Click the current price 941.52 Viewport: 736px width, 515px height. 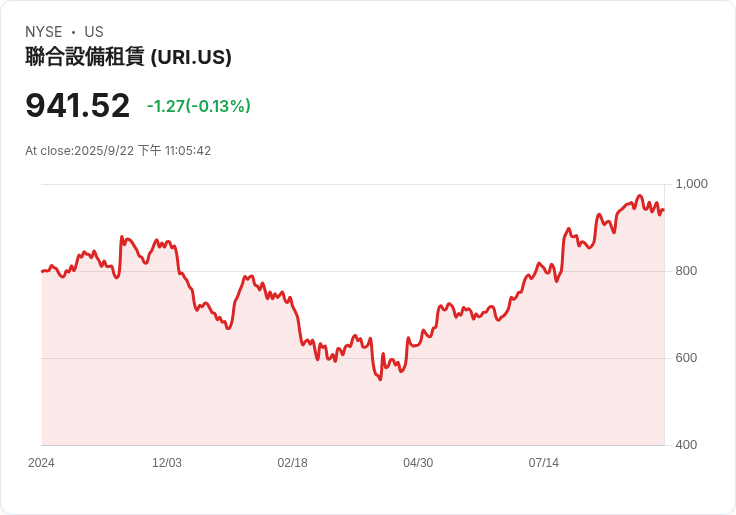[x=77, y=105]
